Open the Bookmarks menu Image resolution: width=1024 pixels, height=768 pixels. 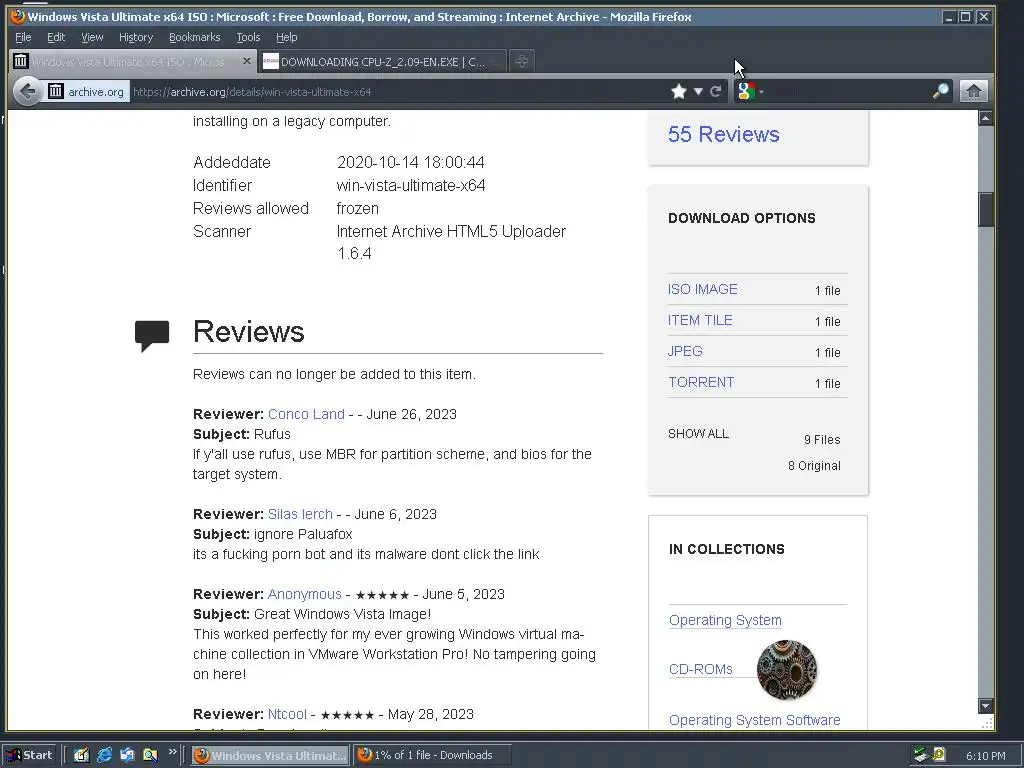(195, 37)
